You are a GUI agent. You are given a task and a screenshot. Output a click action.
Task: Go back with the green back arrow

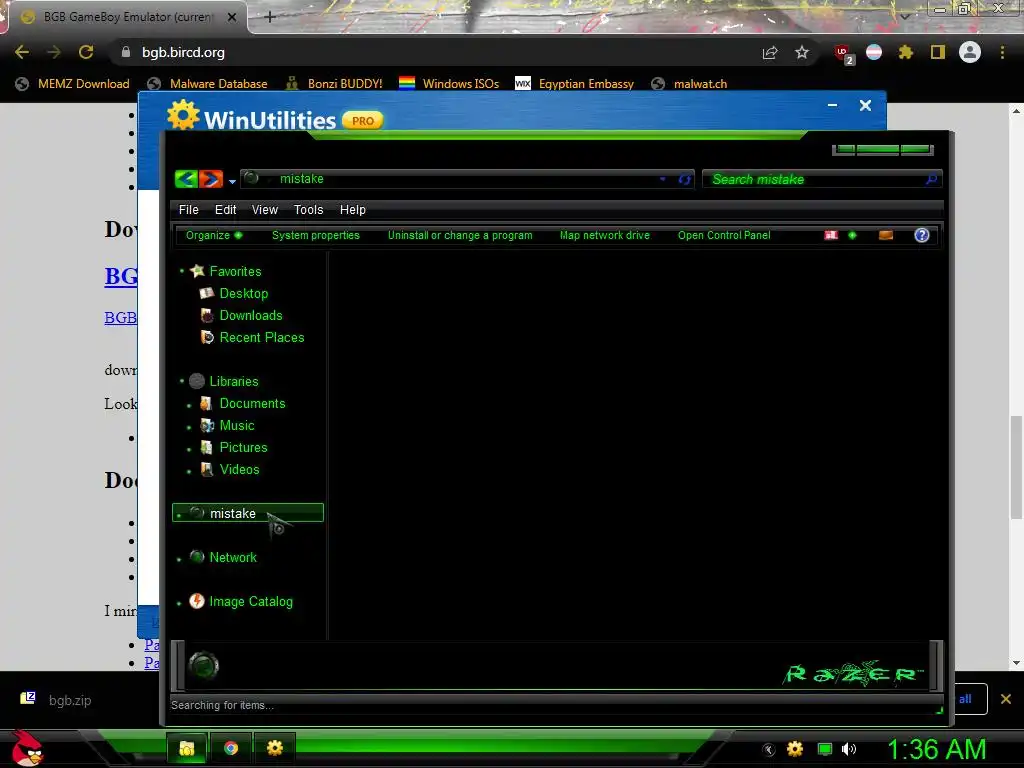(186, 178)
